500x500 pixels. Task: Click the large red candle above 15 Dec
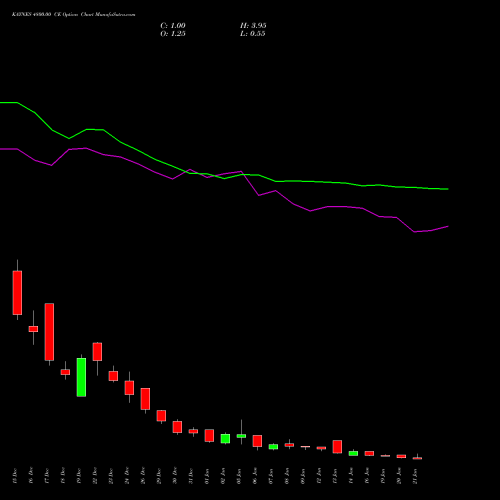(x=17, y=293)
